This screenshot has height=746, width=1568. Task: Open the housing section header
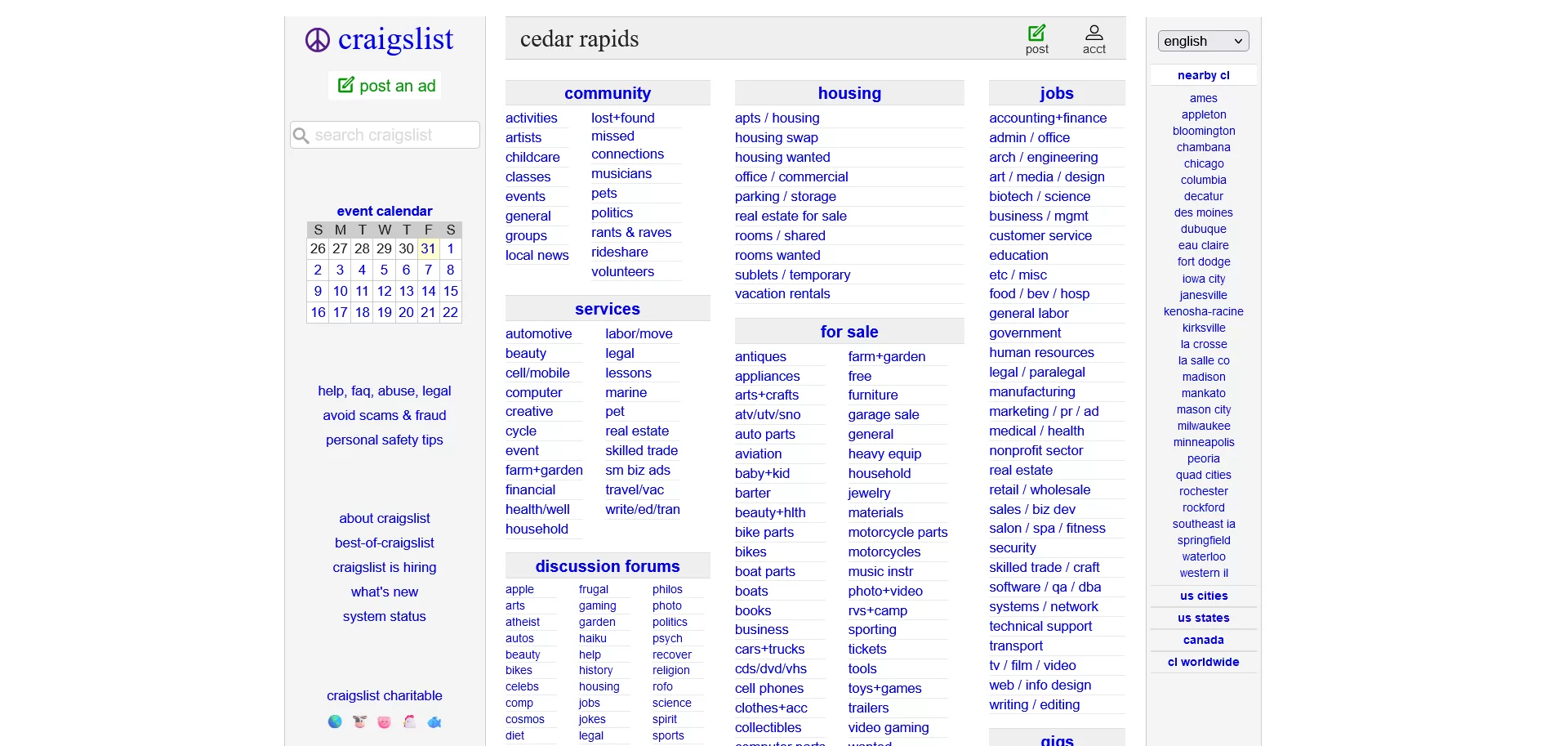[x=849, y=93]
